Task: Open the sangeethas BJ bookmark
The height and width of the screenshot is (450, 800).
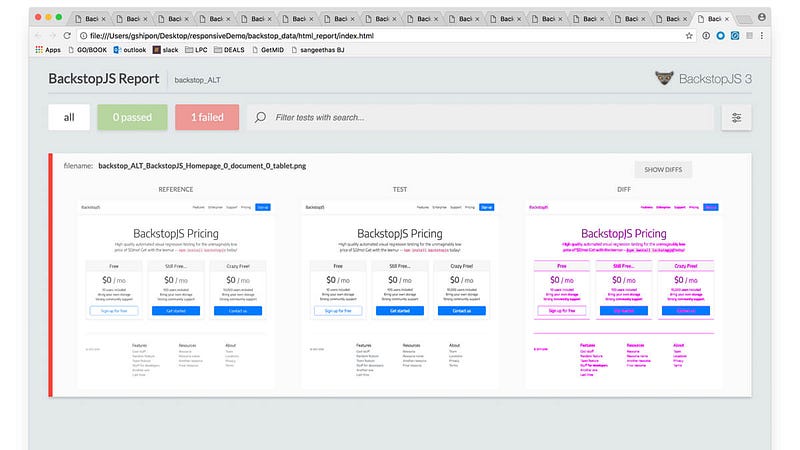Action: (x=317, y=50)
